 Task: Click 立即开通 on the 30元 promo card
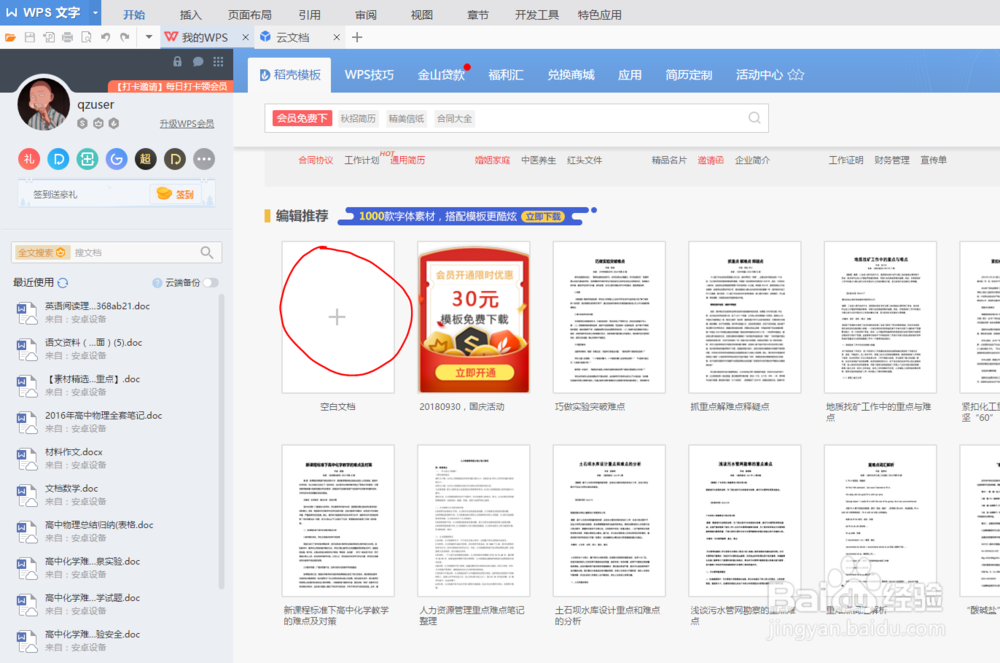pos(475,373)
